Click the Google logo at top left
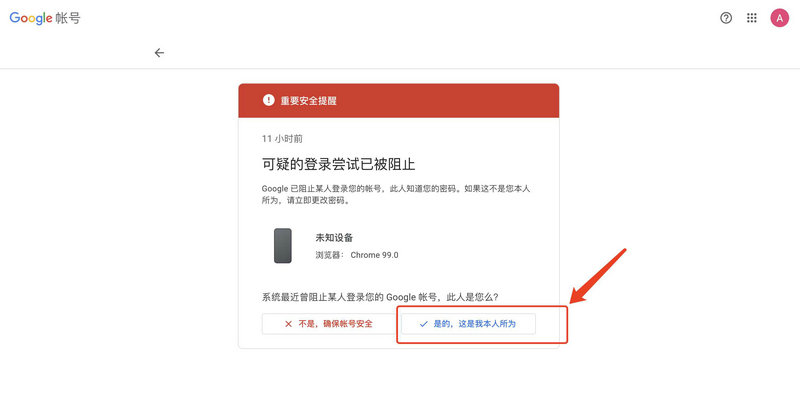800x402 pixels. pos(31,18)
